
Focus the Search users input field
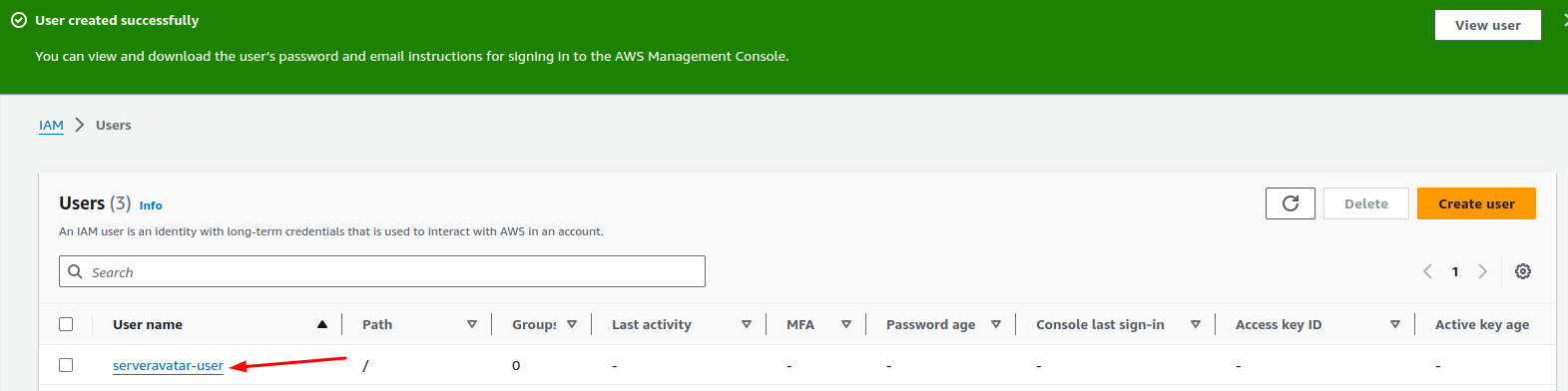[382, 271]
